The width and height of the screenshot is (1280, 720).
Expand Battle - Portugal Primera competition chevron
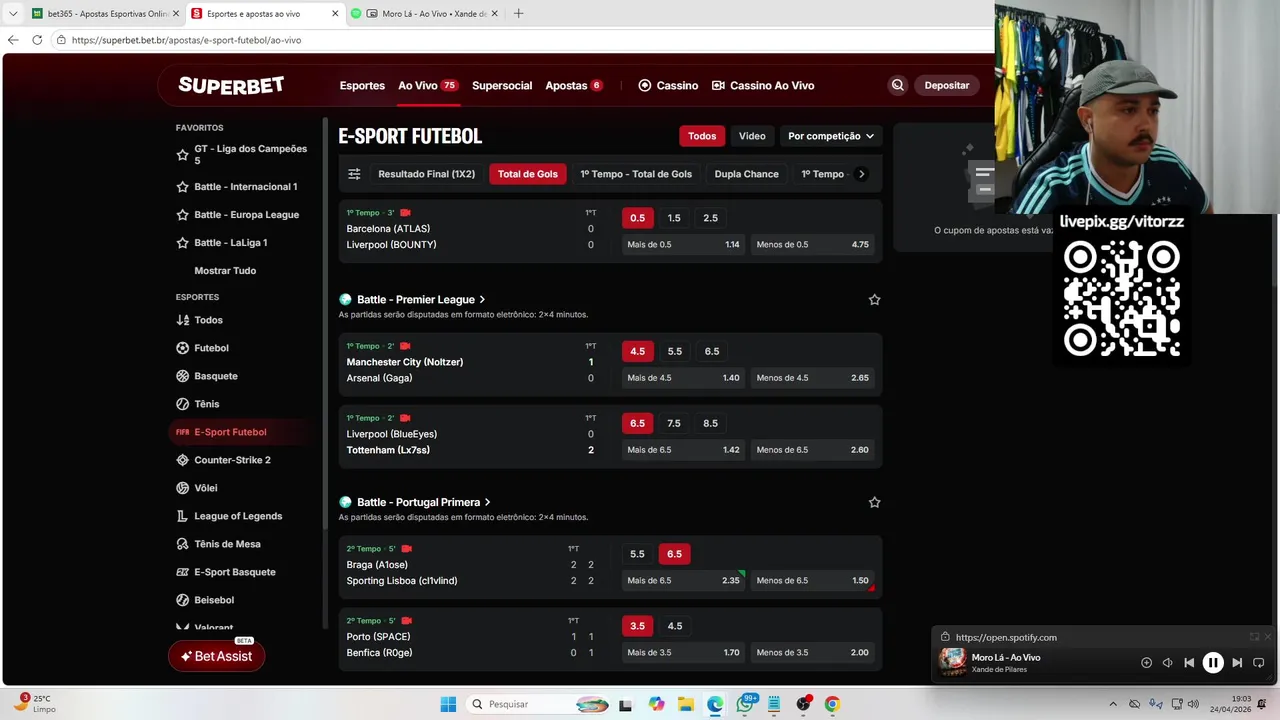[487, 502]
